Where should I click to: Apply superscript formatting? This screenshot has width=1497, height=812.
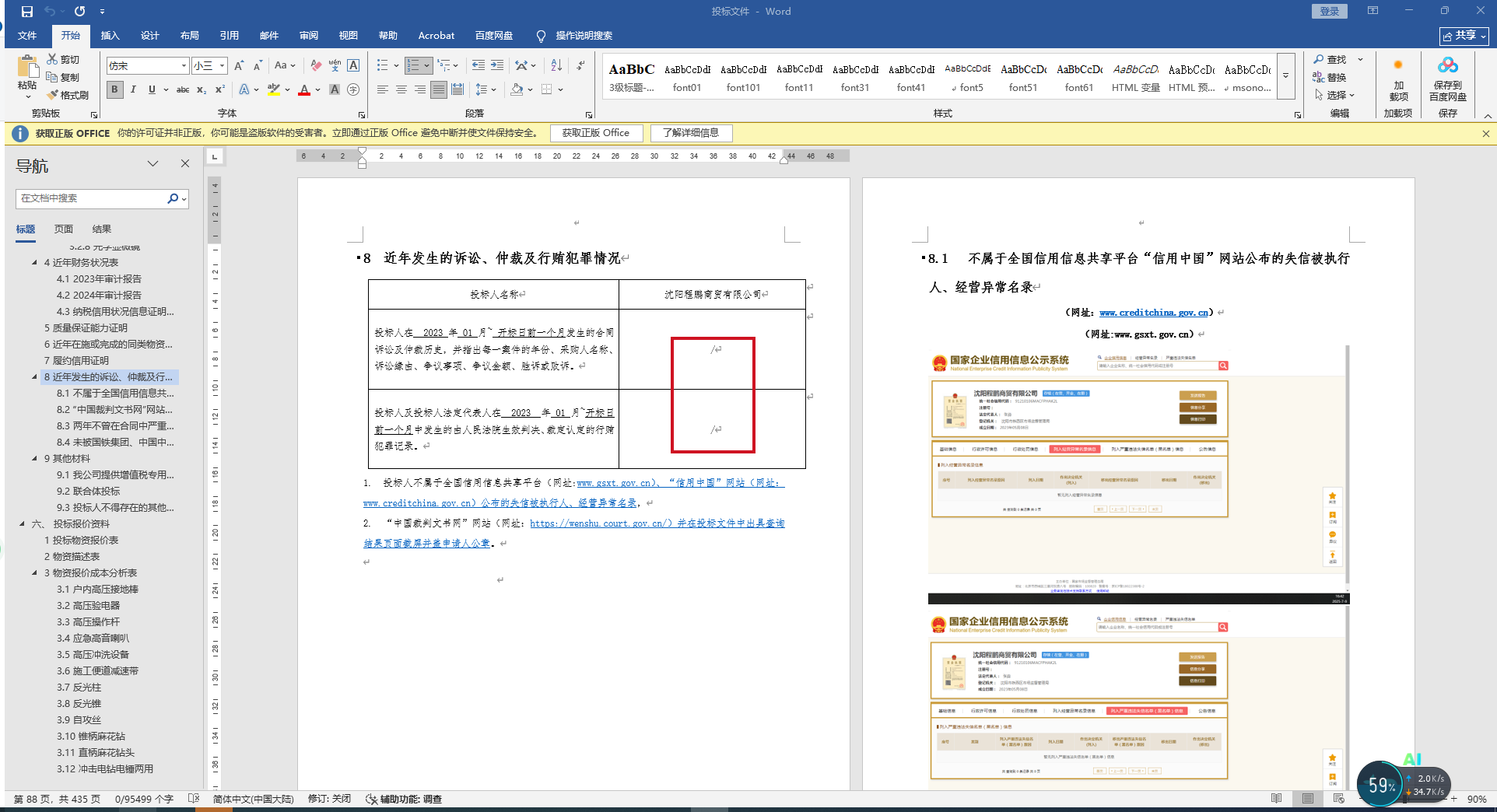click(x=220, y=89)
